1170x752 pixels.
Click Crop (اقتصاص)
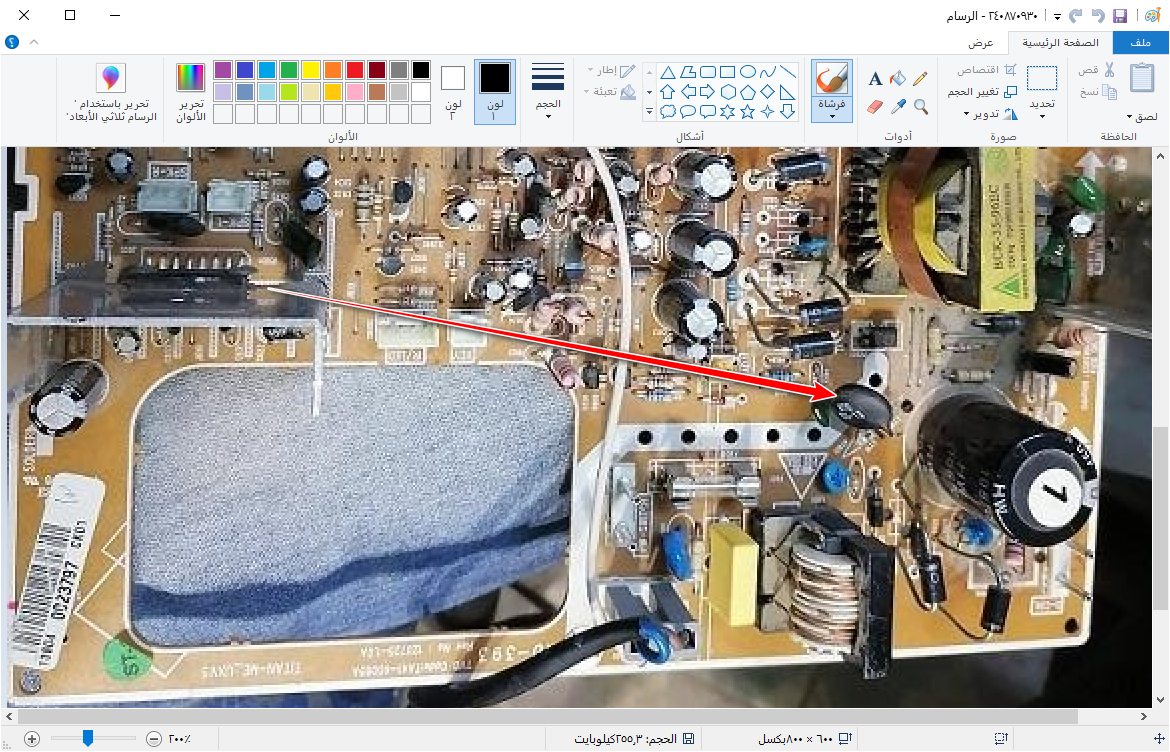[x=986, y=70]
